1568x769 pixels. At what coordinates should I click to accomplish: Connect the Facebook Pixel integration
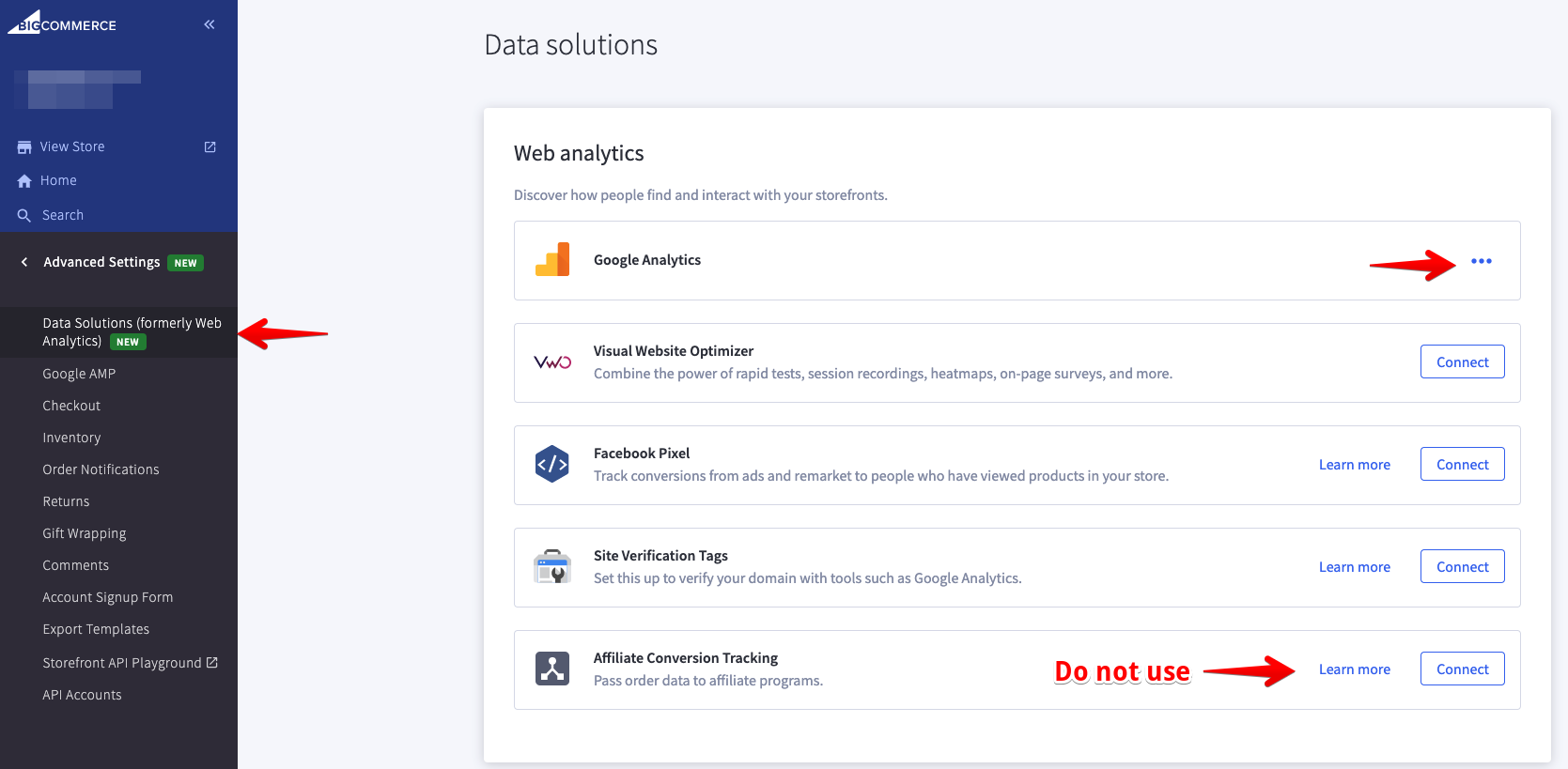pos(1462,463)
